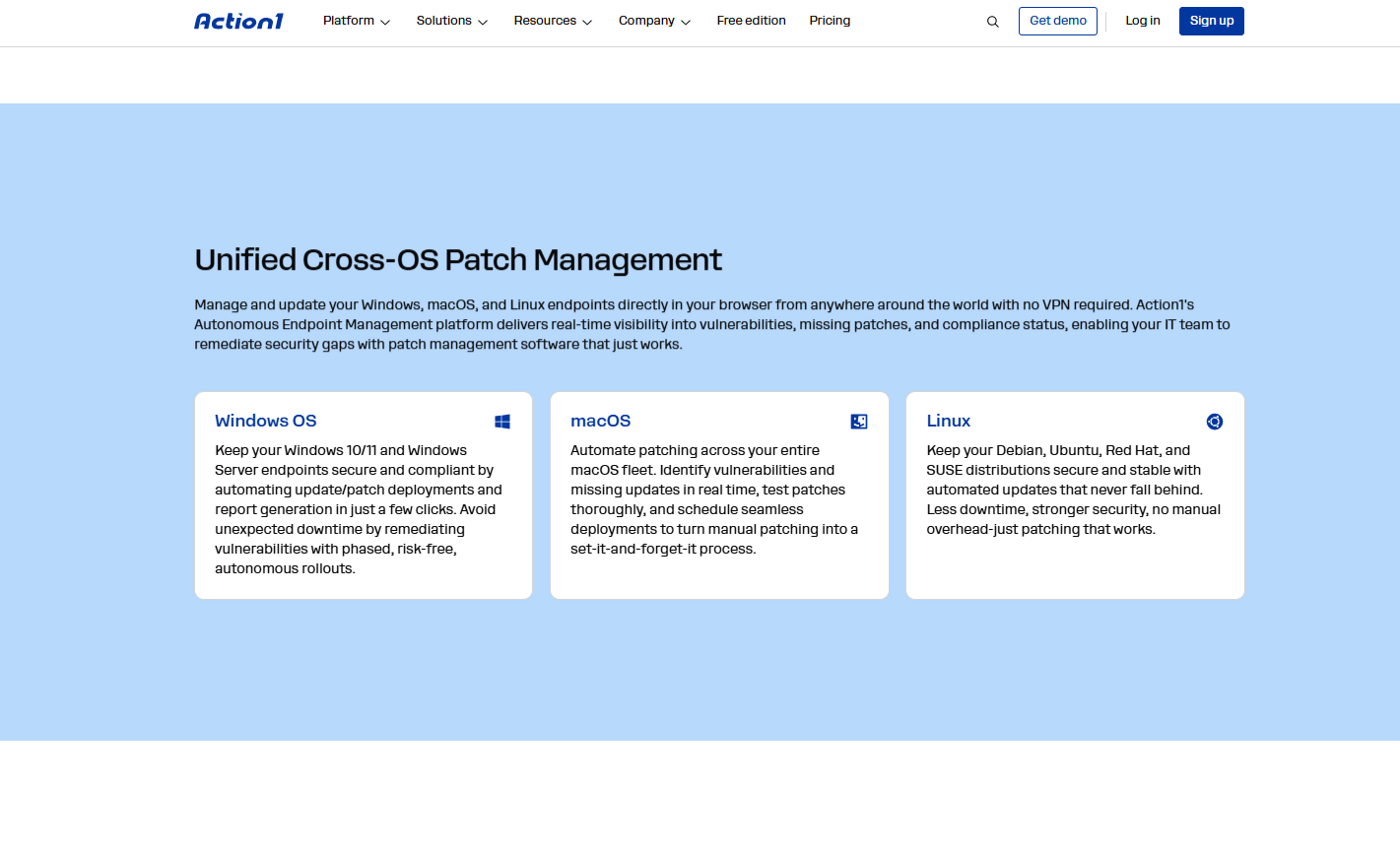Expand the Platform dropdown menu

[x=357, y=21]
